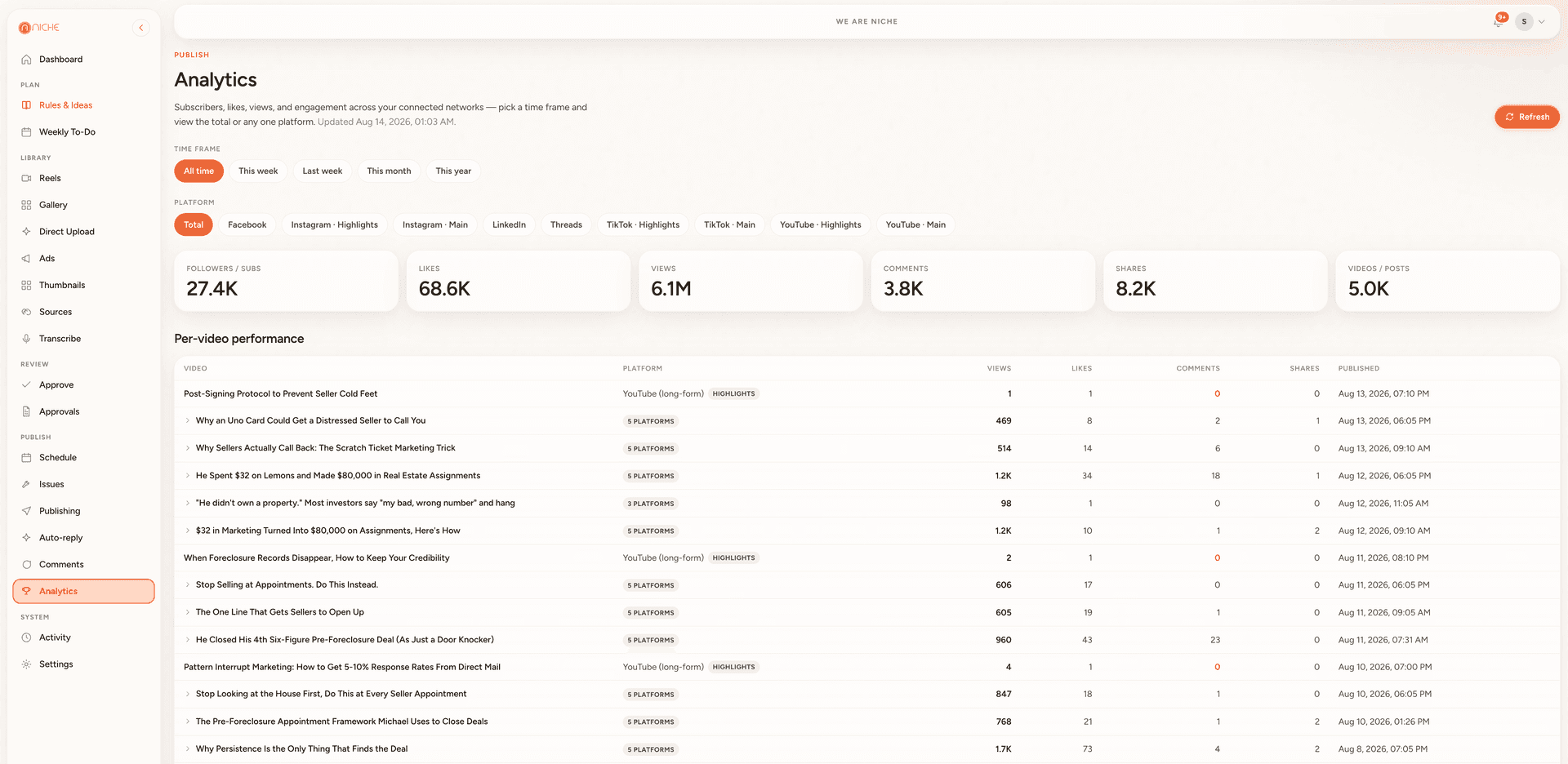This screenshot has width=1568, height=764.
Task: Collapse the sidebar with the chevron button
Action: tap(141, 28)
